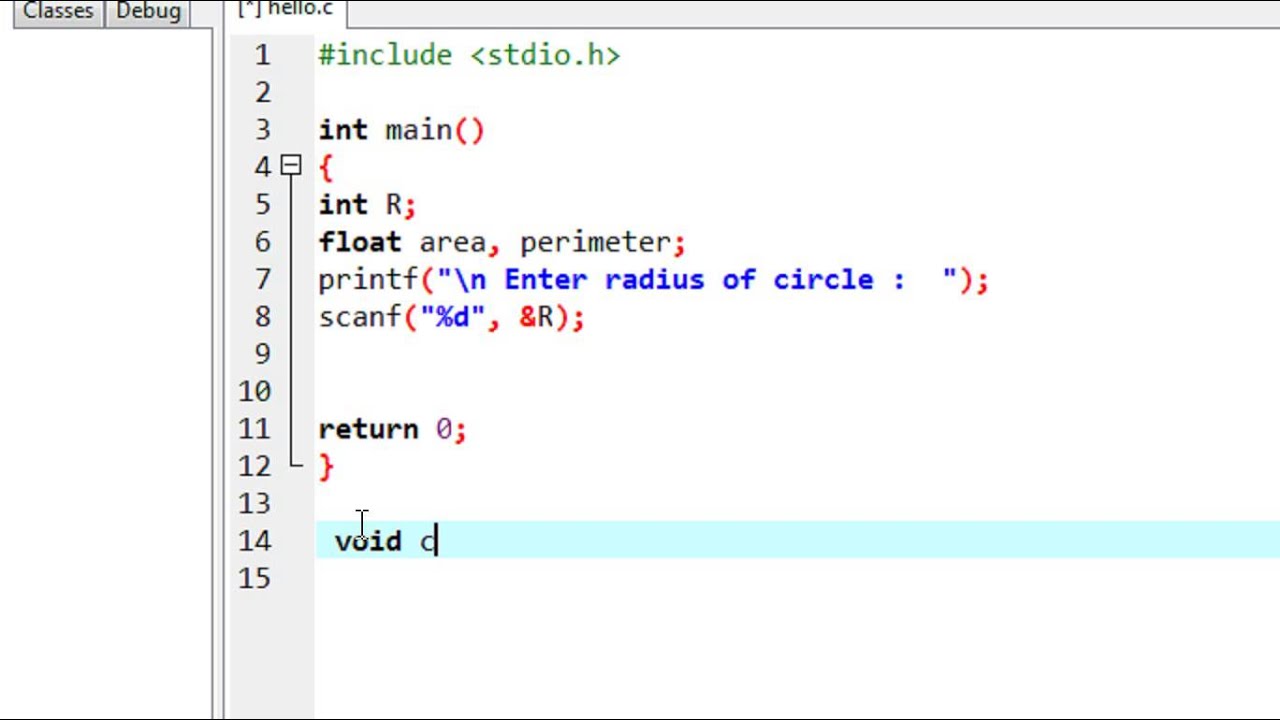Click the printf Enter radius statement

coord(653,280)
